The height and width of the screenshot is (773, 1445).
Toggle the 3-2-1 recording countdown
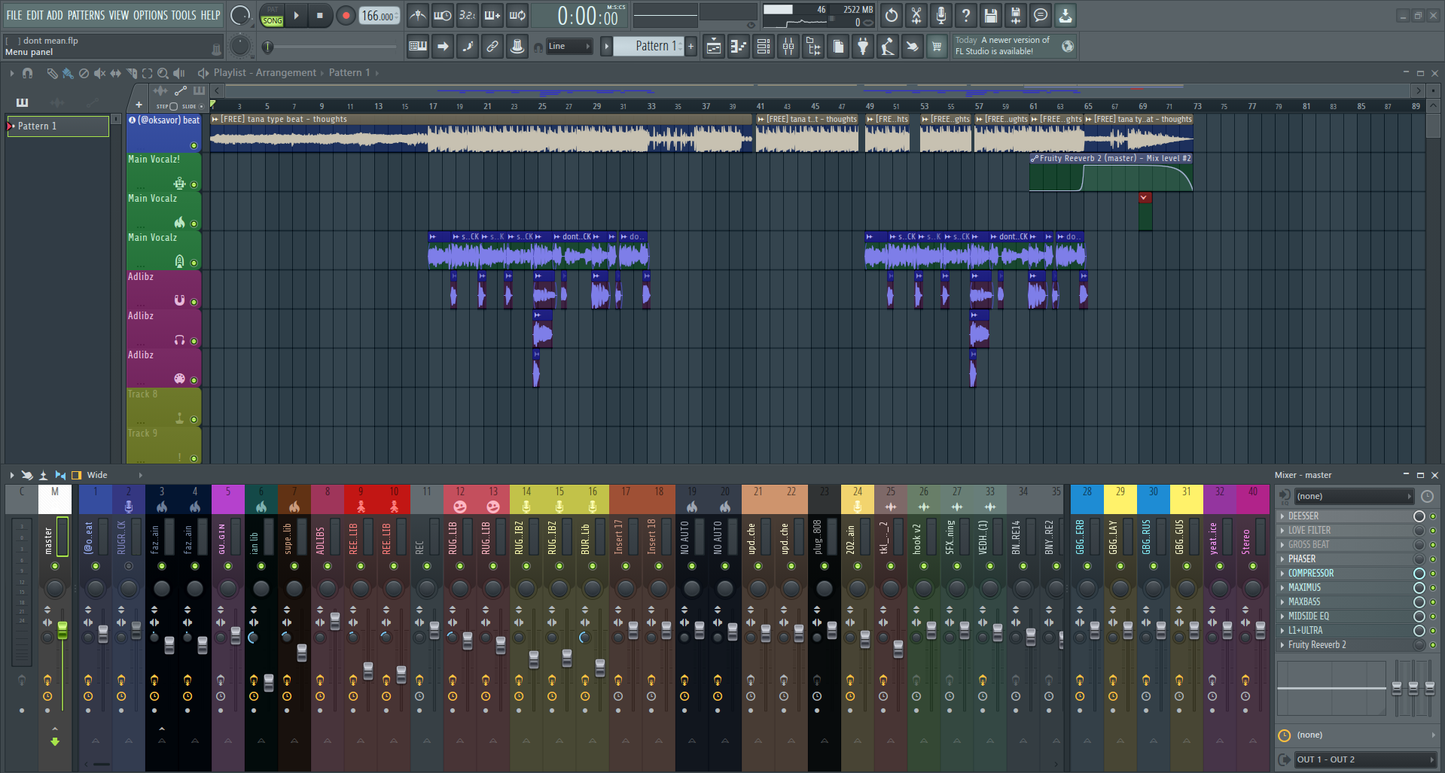tap(467, 15)
